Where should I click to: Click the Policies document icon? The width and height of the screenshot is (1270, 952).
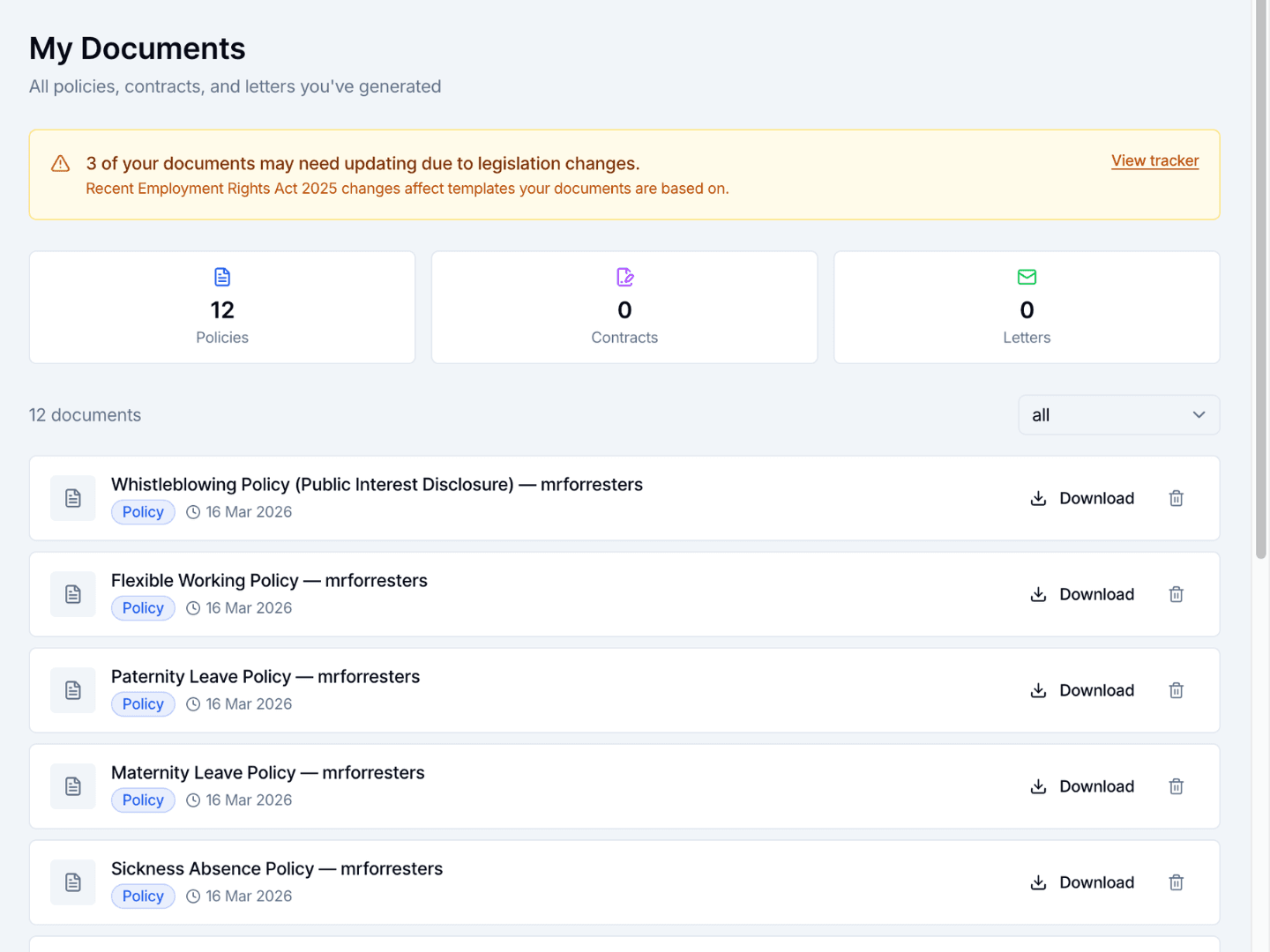click(x=222, y=276)
